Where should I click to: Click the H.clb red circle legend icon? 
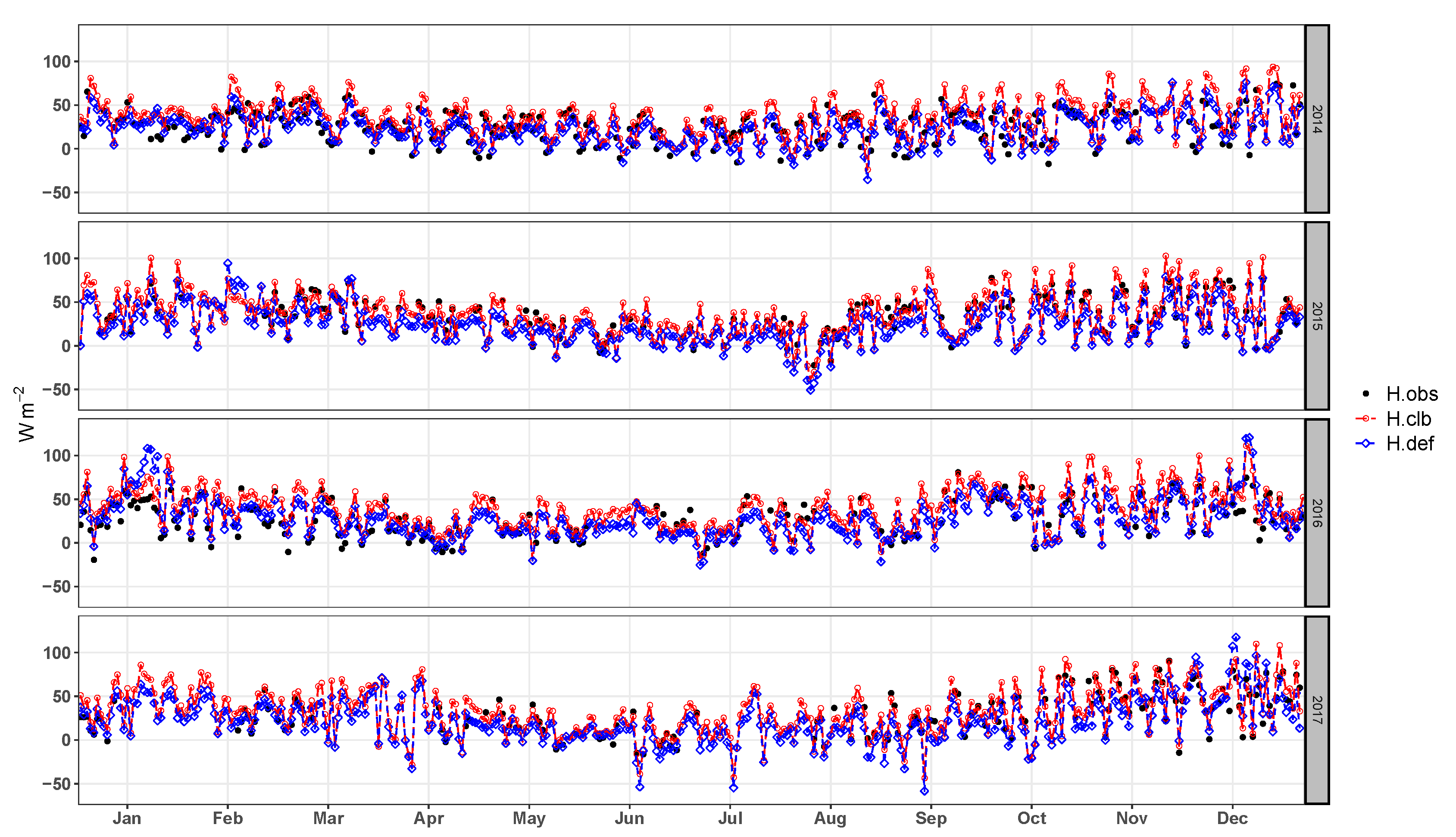point(1366,419)
